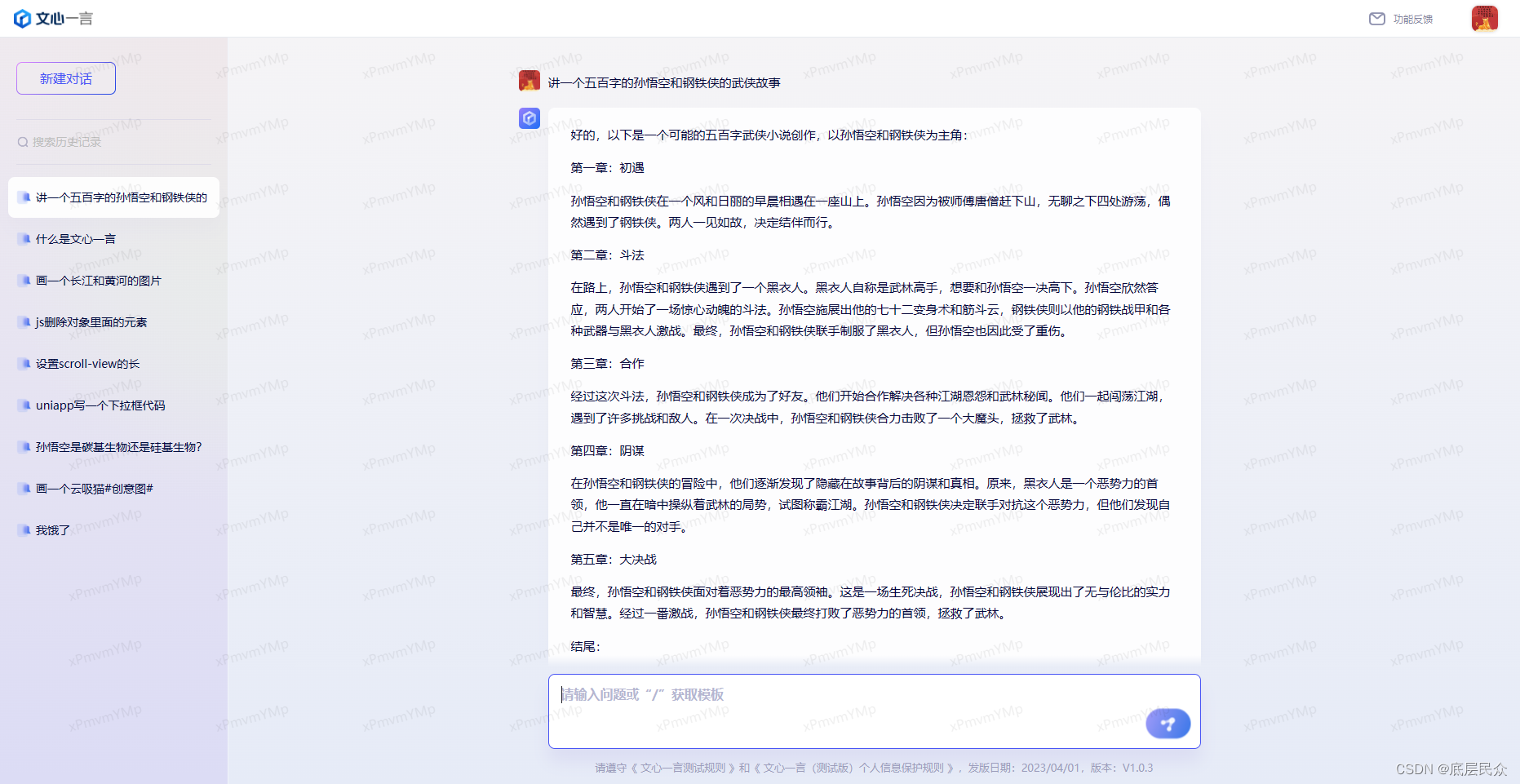This screenshot has width=1520, height=784.
Task: Open history item 讲一个五百字的孙悟空和钢铁侠的
Action: (113, 197)
